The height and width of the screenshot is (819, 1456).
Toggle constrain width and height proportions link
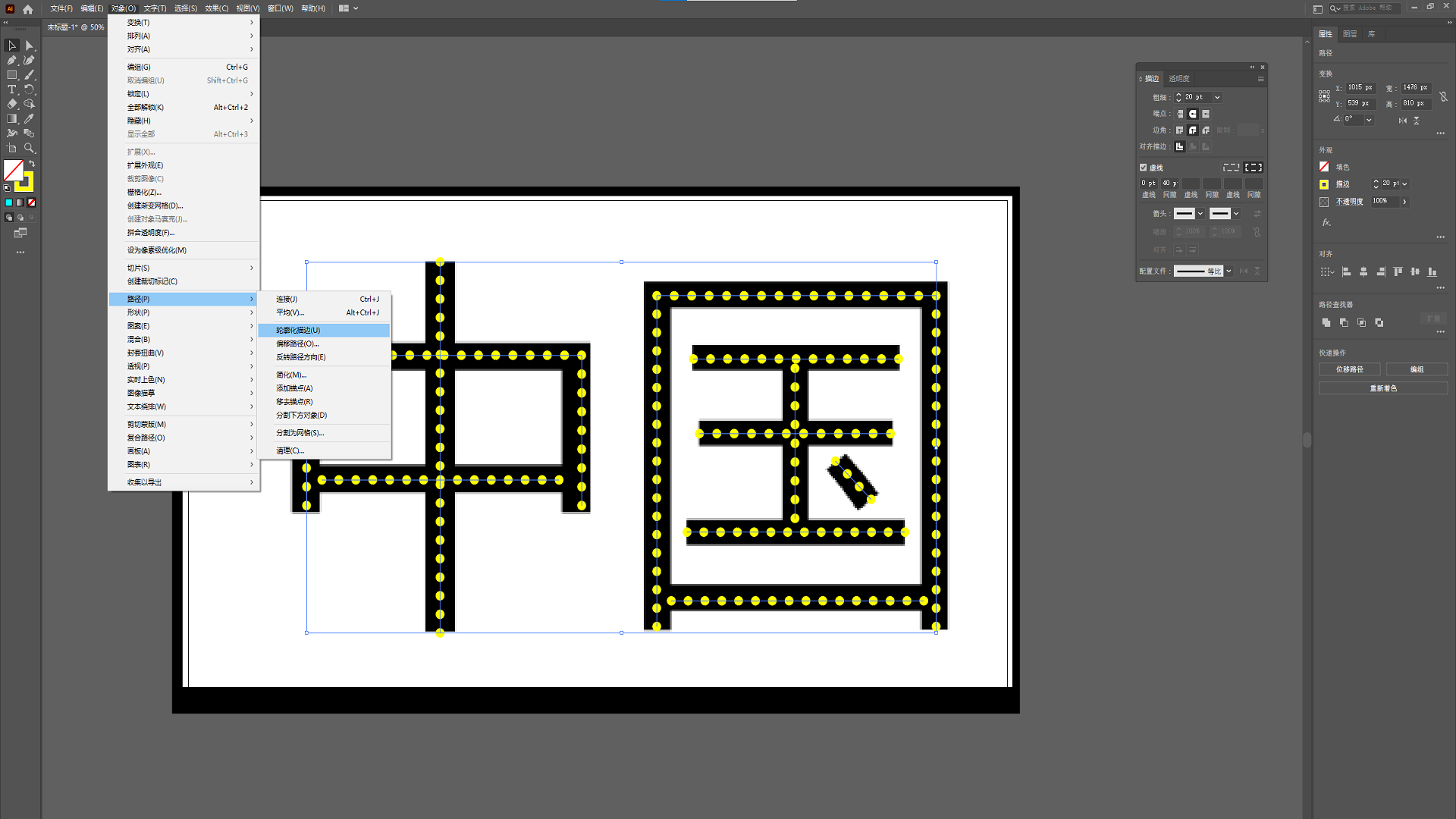(1443, 97)
